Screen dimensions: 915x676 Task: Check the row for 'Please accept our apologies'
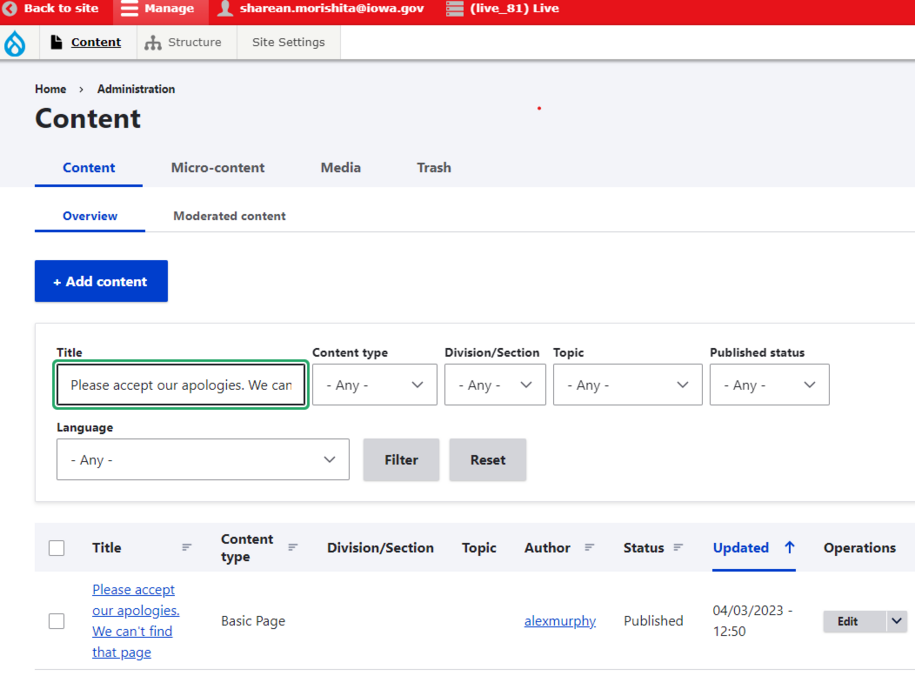pos(57,621)
